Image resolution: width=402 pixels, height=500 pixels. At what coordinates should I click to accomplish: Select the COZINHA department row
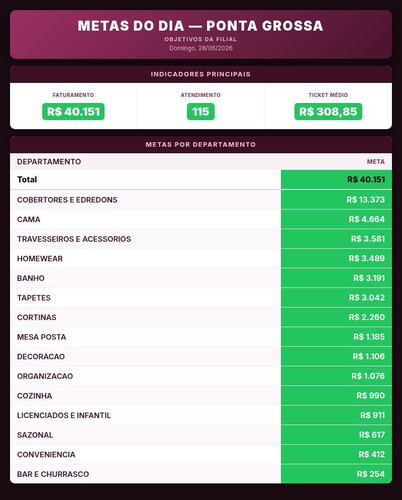point(201,396)
